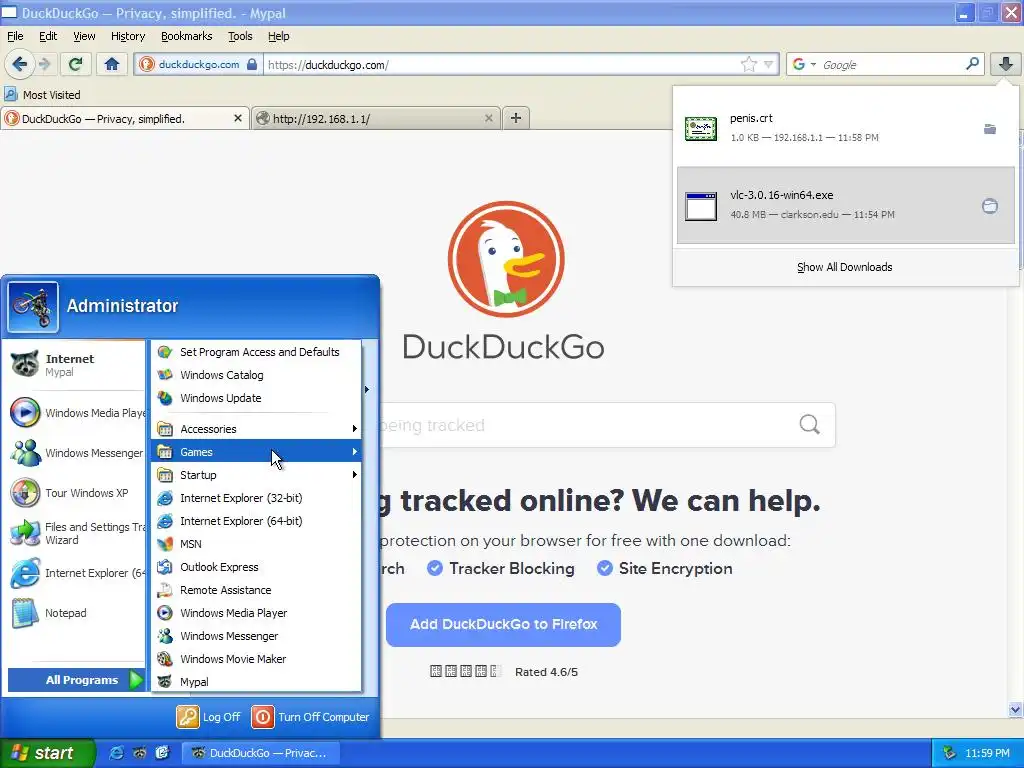Image resolution: width=1024 pixels, height=768 pixels.
Task: Open a new tab with plus button
Action: [x=516, y=118]
